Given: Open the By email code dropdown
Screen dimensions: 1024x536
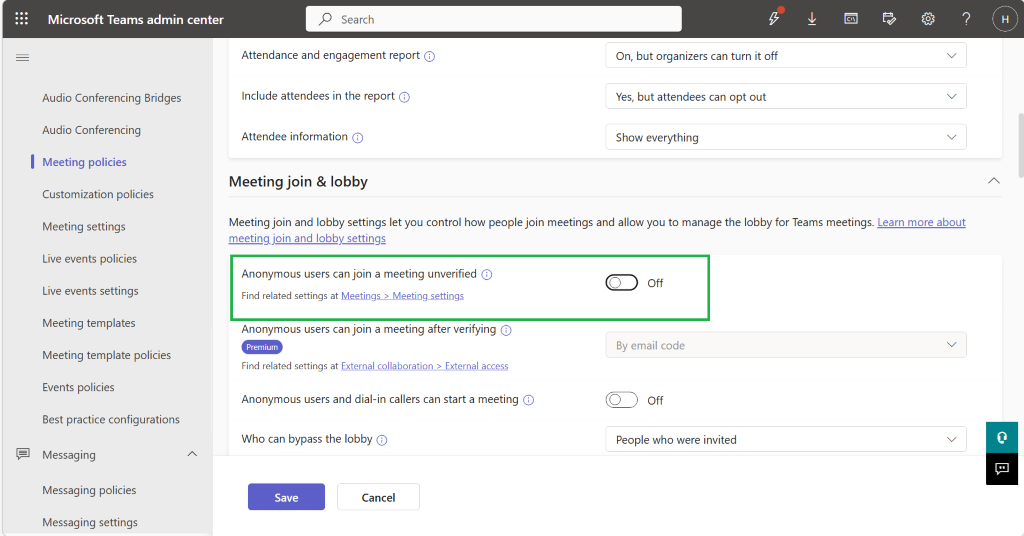Looking at the screenshot, I should tap(786, 345).
